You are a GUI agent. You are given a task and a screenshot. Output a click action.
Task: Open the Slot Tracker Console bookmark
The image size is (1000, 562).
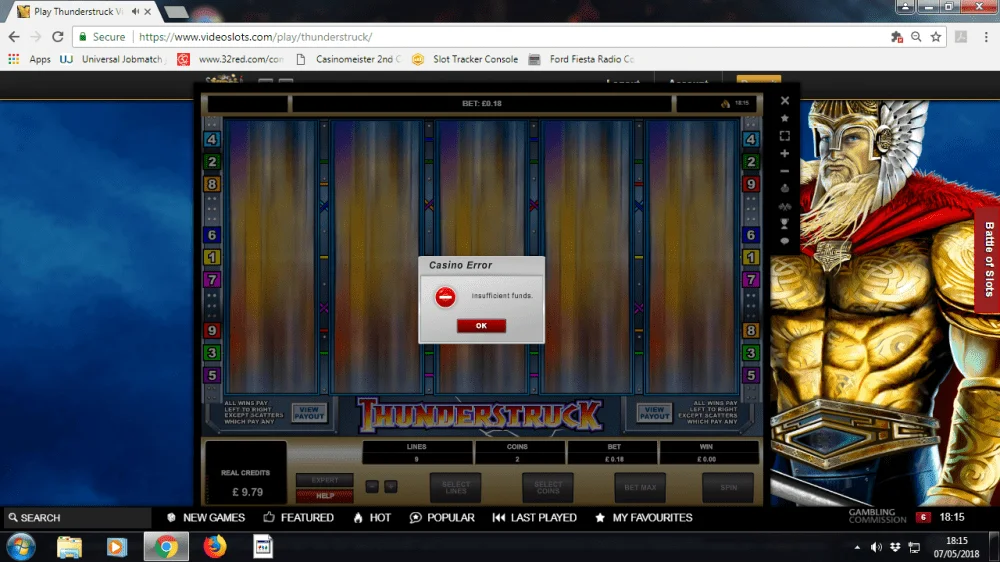pyautogui.click(x=465, y=59)
